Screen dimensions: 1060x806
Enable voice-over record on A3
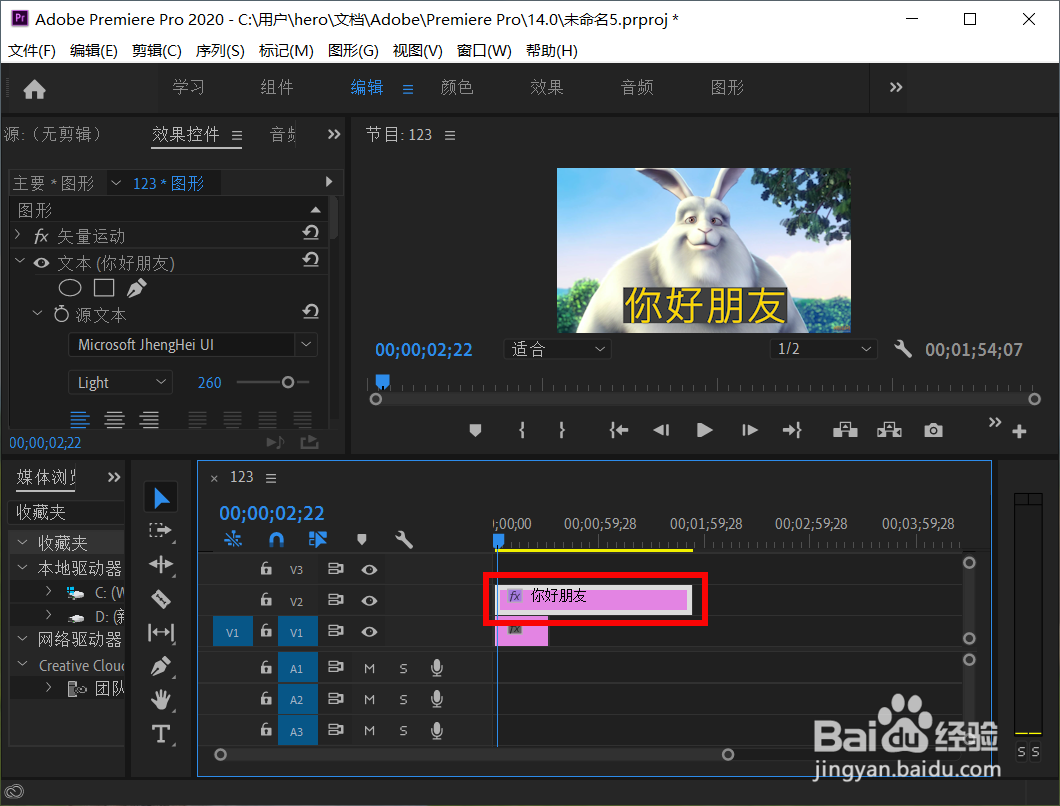(437, 730)
